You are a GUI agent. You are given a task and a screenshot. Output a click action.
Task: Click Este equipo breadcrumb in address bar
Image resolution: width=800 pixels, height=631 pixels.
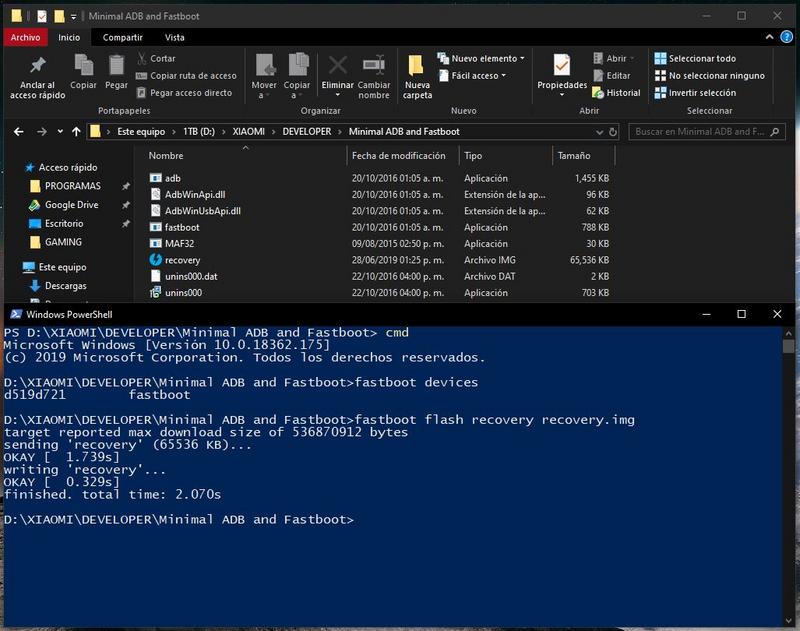141,132
